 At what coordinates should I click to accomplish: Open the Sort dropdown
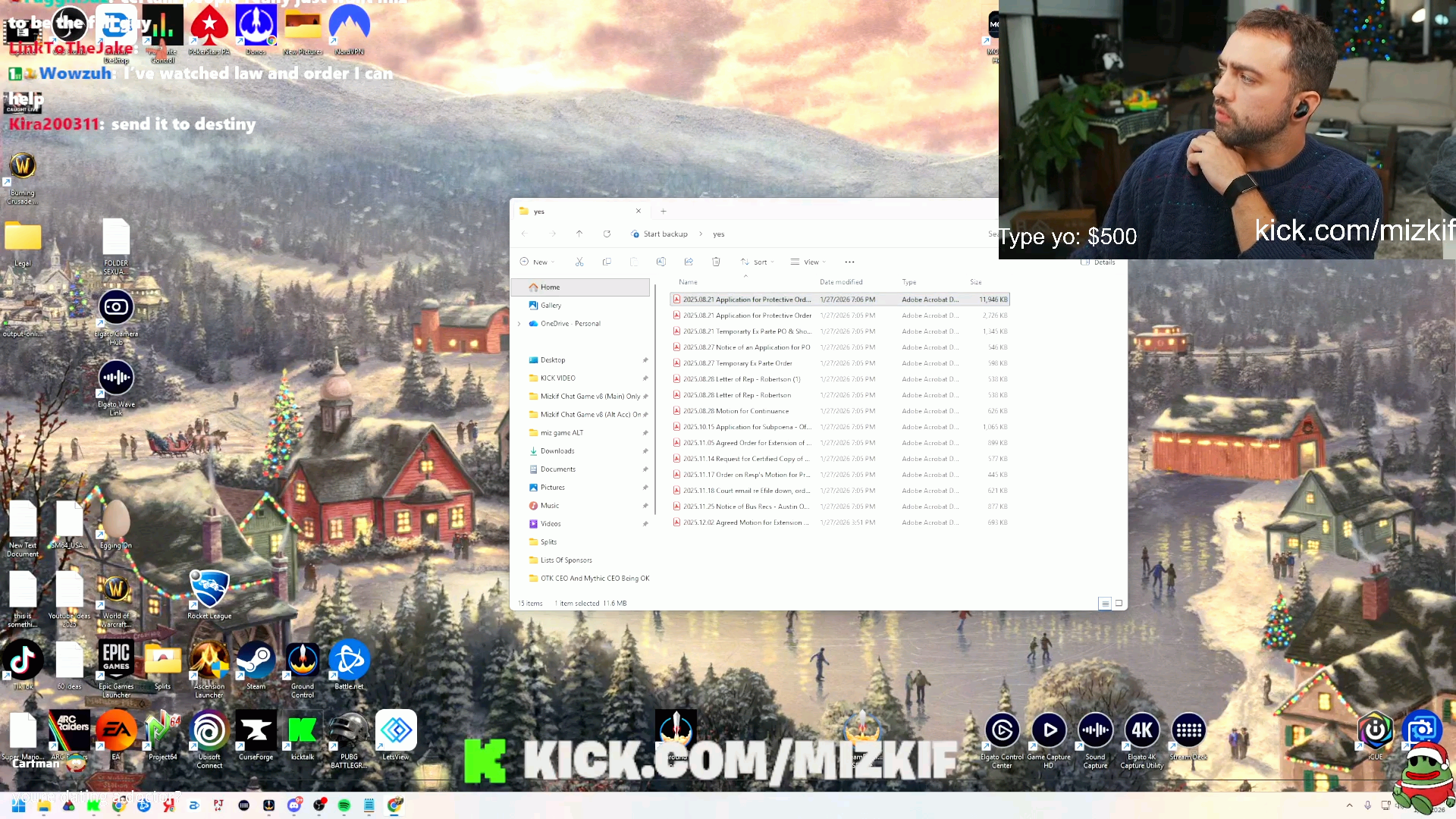[758, 262]
